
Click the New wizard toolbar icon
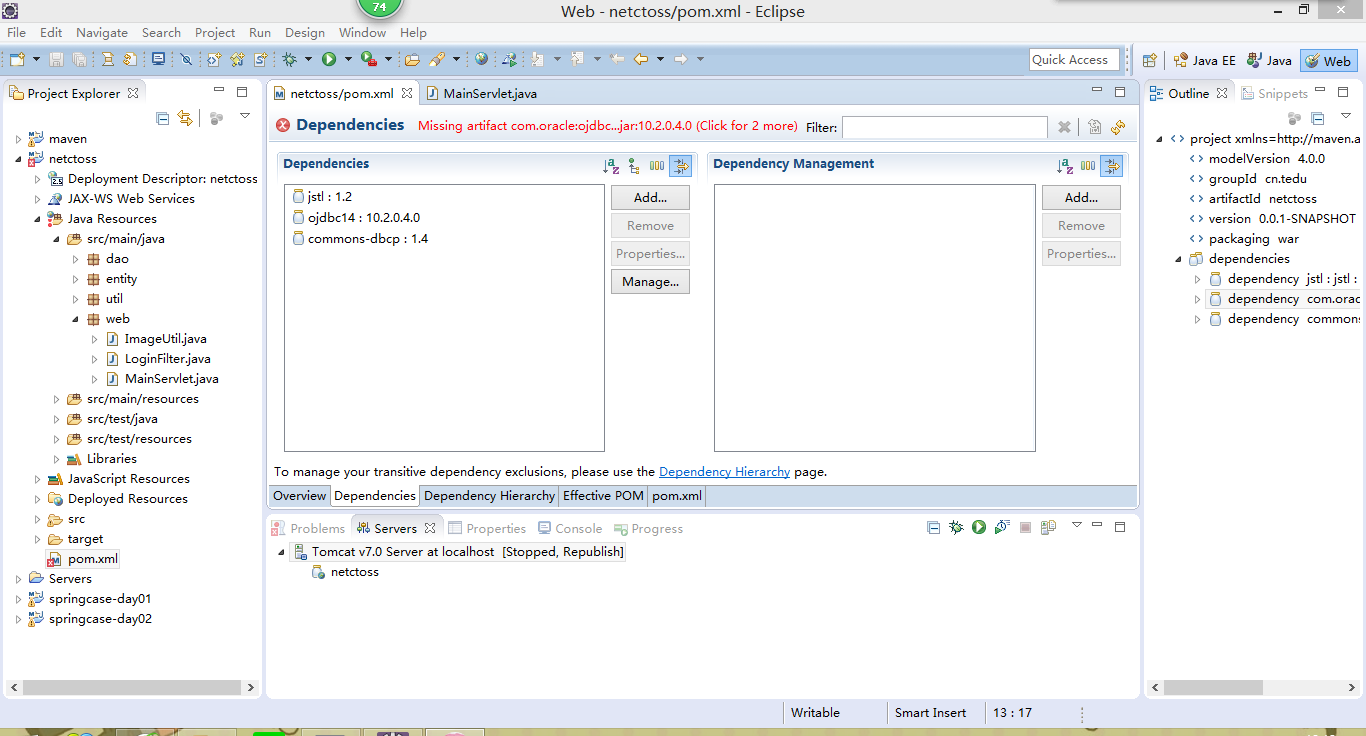[x=17, y=59]
